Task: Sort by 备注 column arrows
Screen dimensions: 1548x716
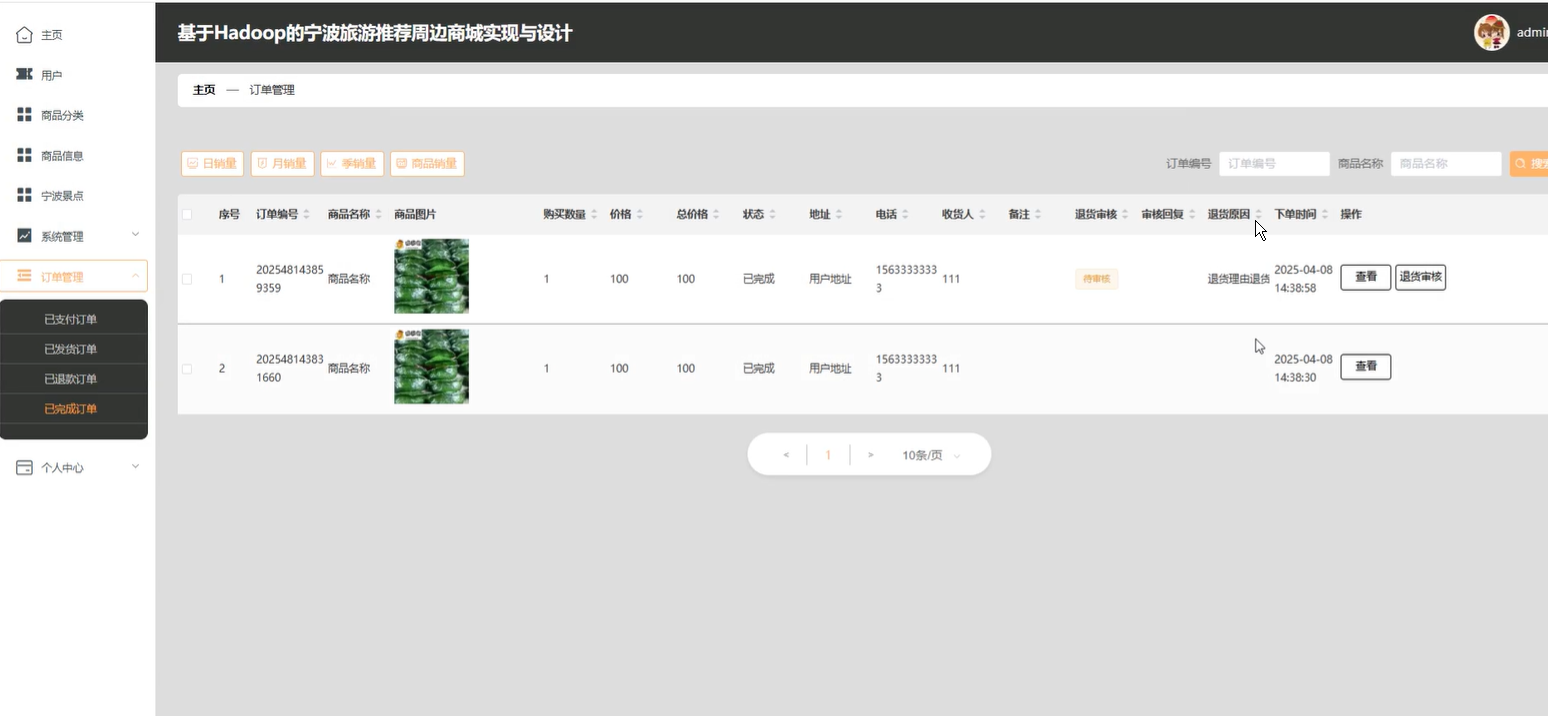Action: [x=1038, y=215]
